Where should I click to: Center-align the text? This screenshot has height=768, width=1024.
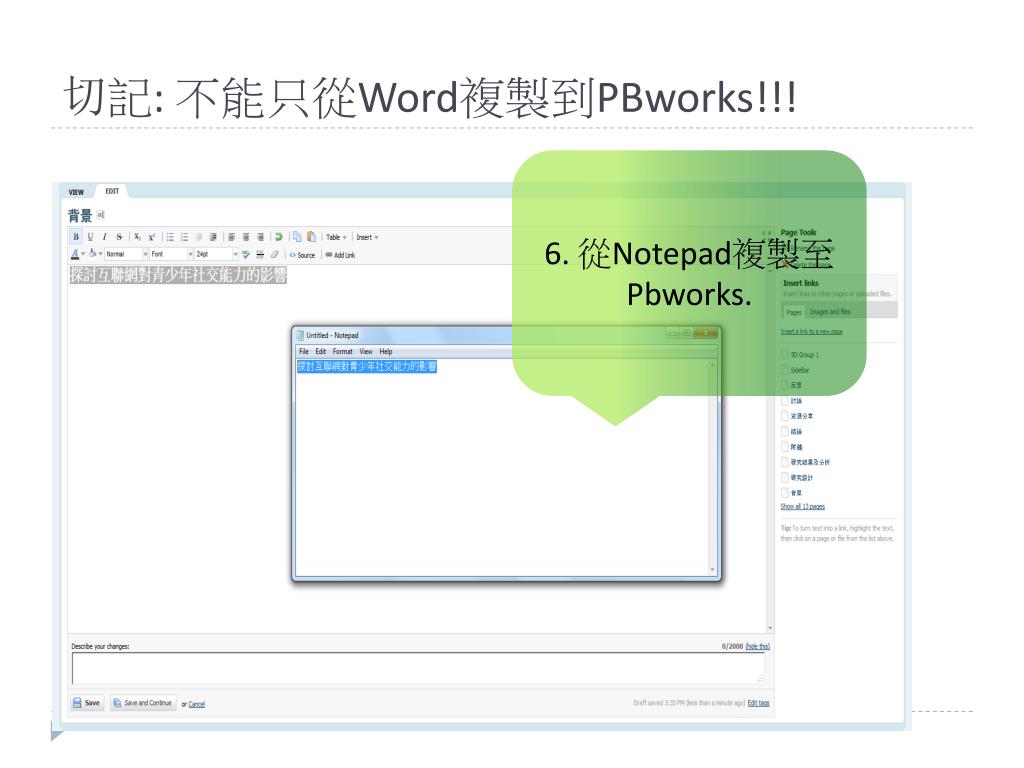(x=246, y=237)
